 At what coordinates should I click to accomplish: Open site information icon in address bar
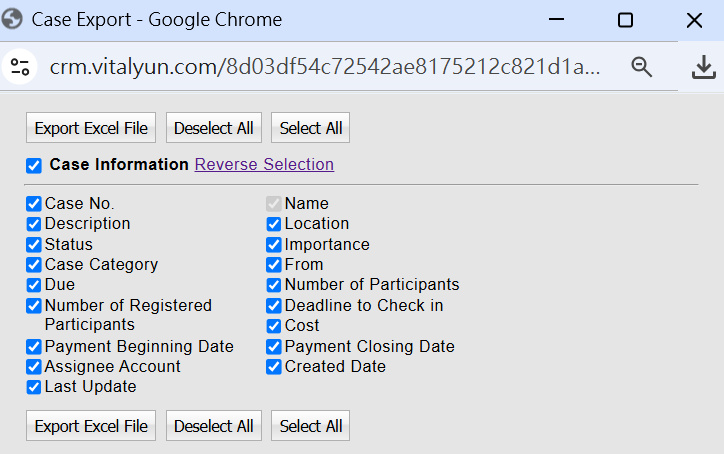pyautogui.click(x=20, y=67)
